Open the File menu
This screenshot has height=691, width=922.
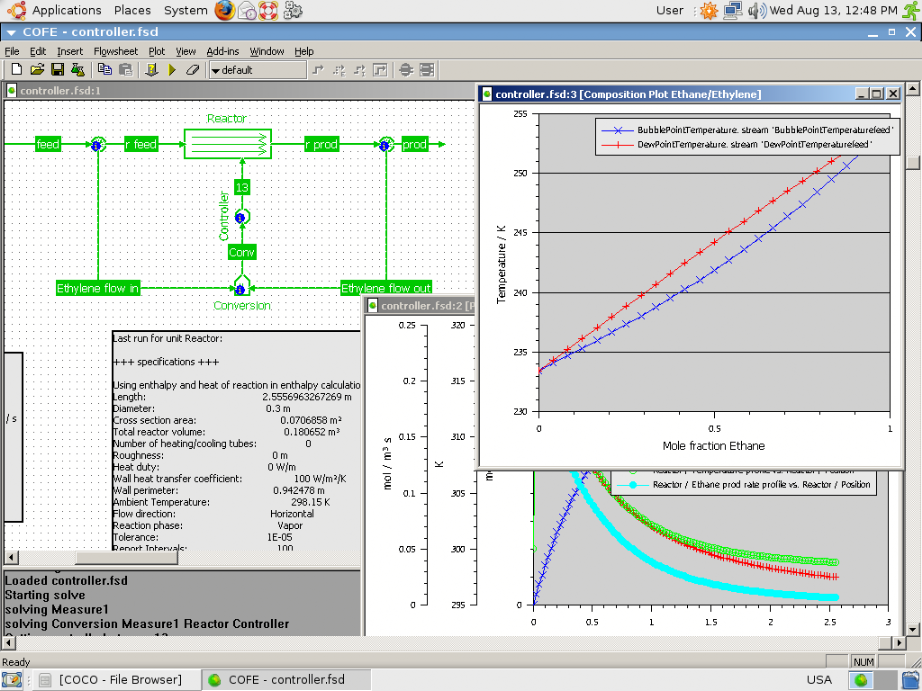click(x=12, y=51)
